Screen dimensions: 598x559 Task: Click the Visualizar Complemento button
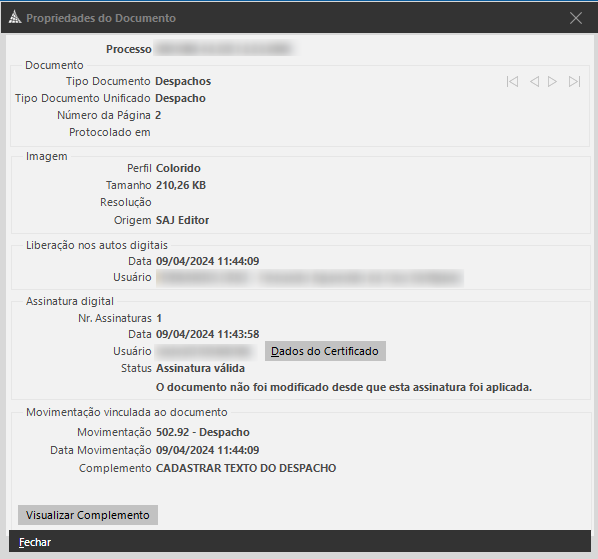[x=88, y=515]
